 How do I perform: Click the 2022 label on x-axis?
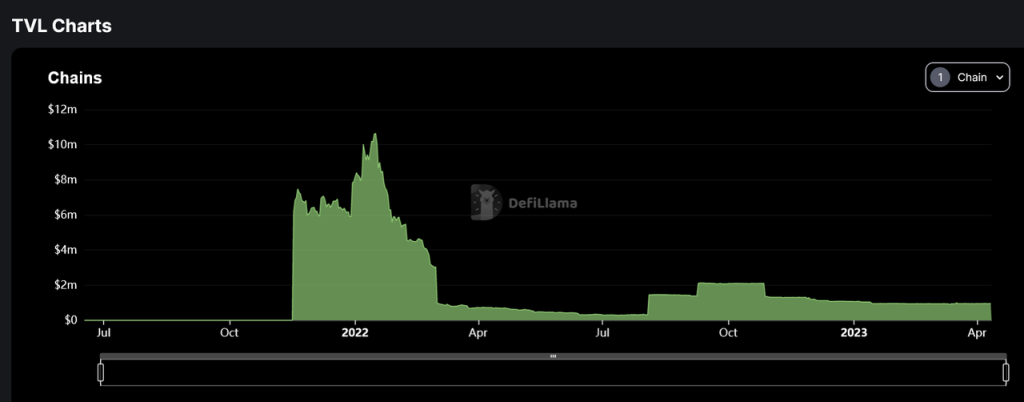click(355, 332)
